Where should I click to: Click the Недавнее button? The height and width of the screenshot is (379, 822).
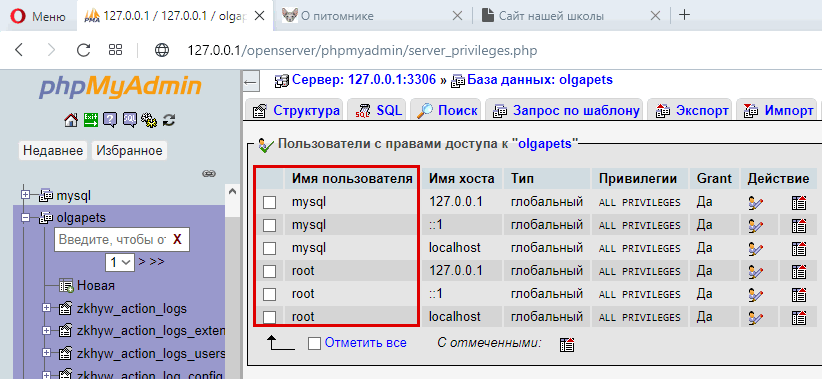(53, 151)
